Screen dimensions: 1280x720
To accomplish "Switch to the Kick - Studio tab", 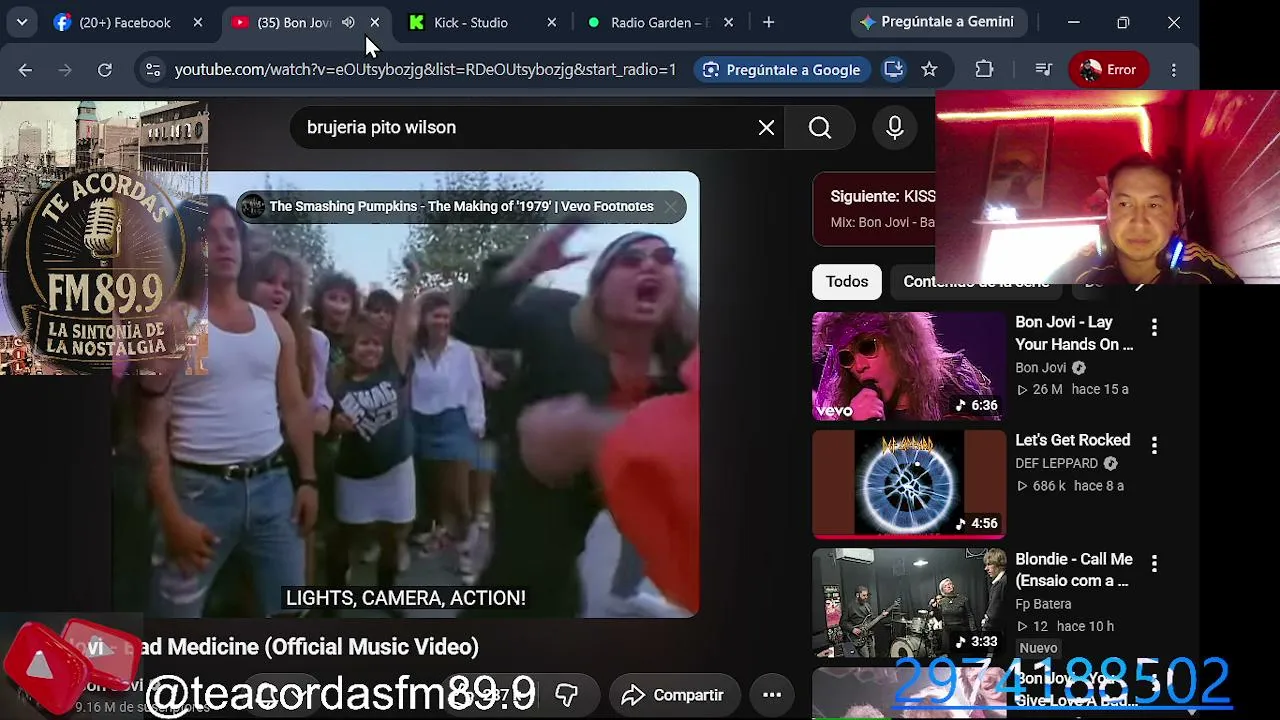I will [470, 22].
